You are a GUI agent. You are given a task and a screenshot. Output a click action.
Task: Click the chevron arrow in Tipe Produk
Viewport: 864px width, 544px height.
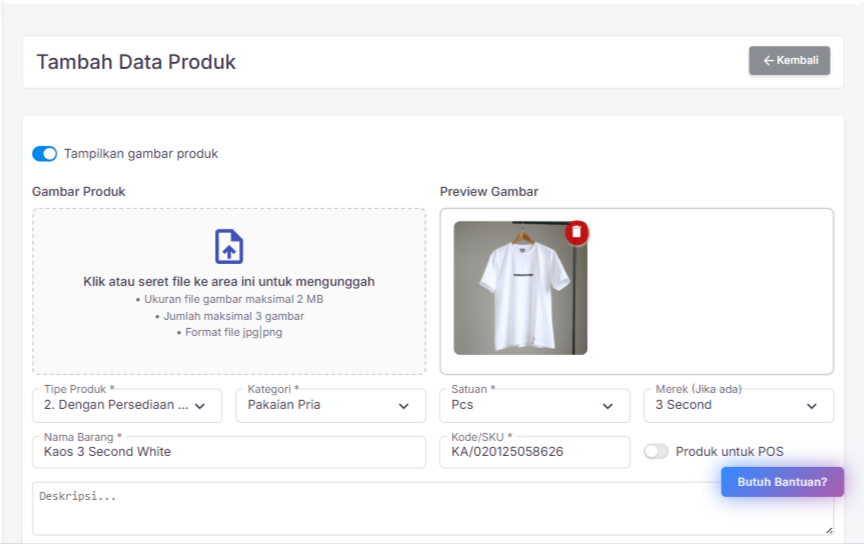[x=200, y=406]
